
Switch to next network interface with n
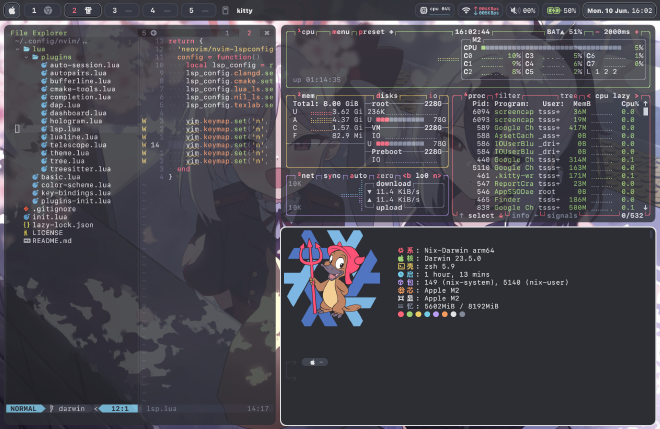[437, 176]
